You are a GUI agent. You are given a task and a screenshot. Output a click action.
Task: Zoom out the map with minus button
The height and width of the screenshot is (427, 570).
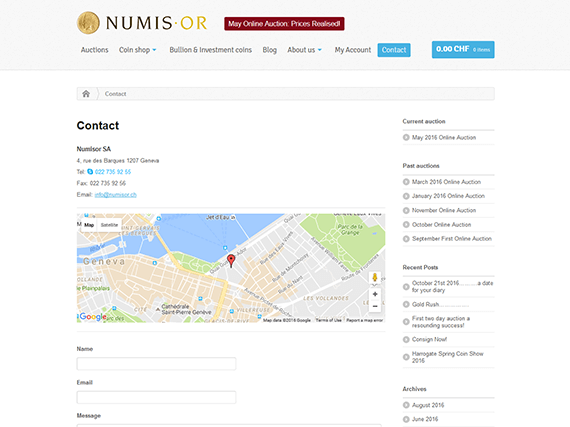coord(375,306)
